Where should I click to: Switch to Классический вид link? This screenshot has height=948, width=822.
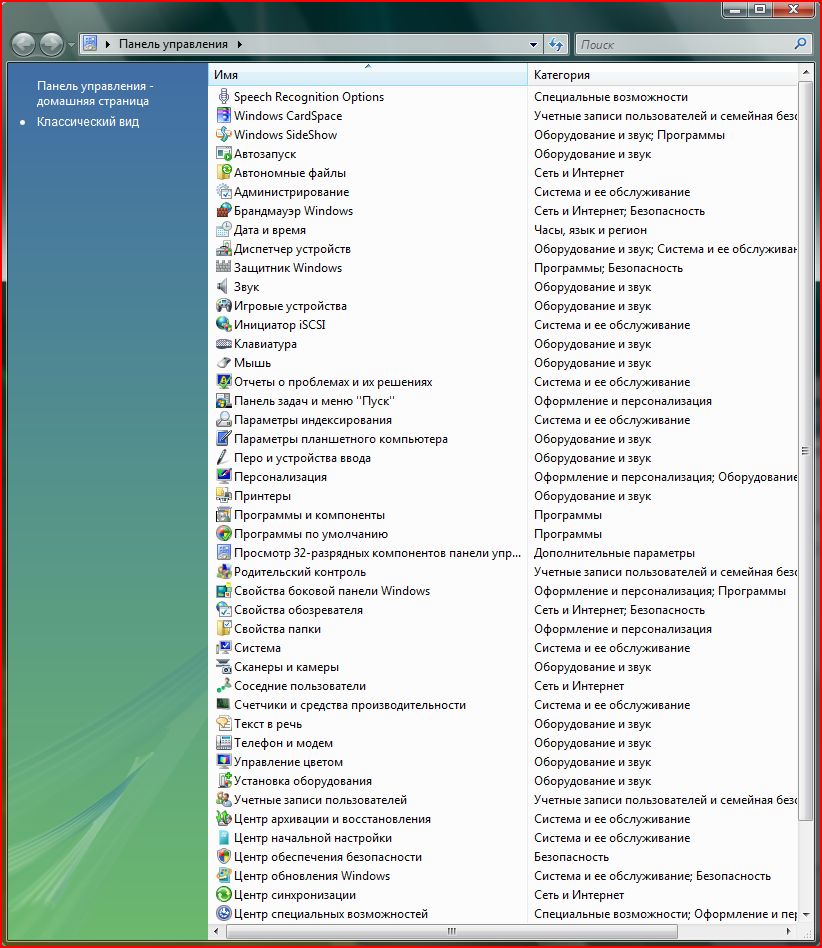[88, 122]
